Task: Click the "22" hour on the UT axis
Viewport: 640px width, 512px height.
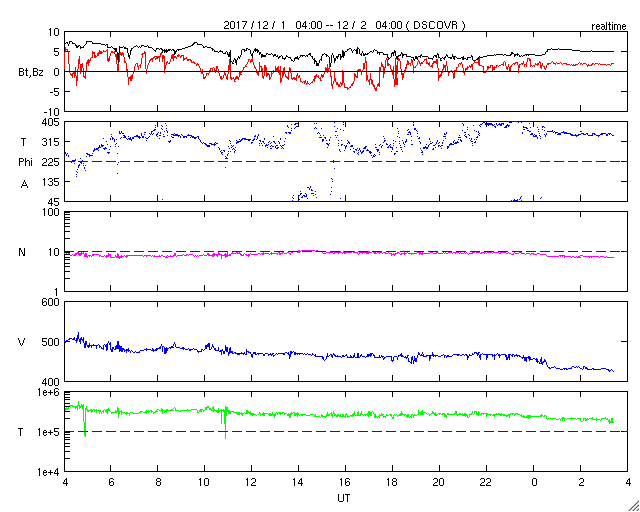Action: coord(487,481)
